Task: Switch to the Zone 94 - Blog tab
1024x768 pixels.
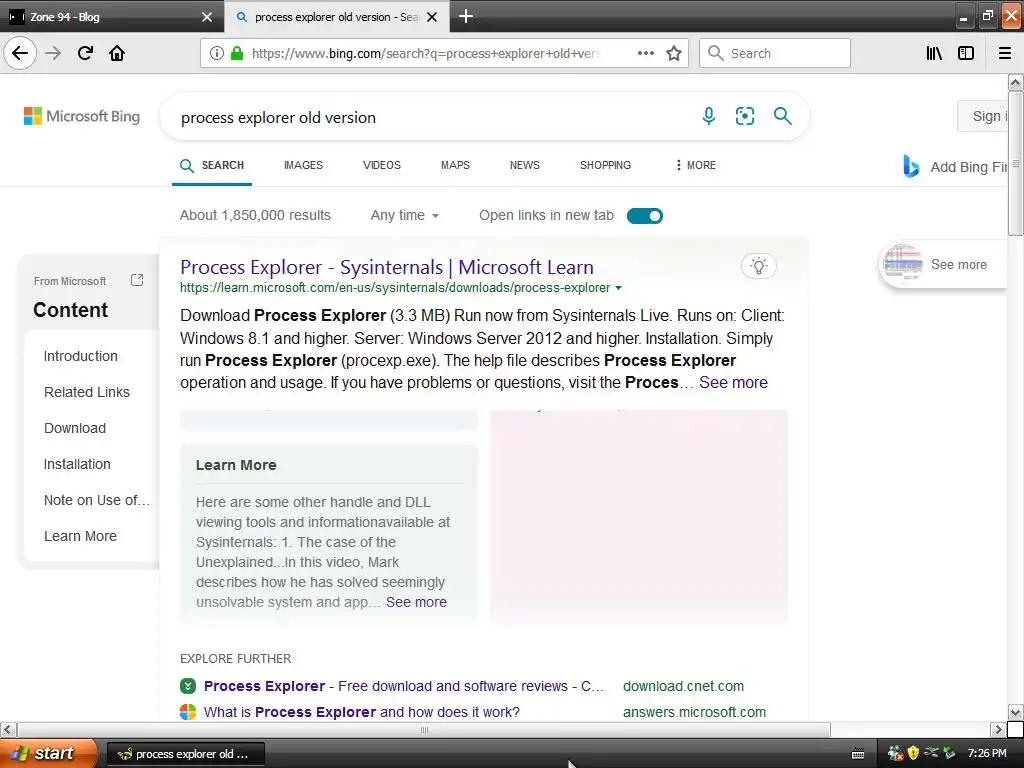Action: point(112,17)
